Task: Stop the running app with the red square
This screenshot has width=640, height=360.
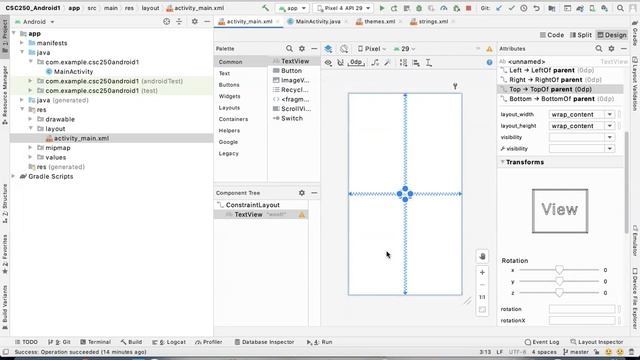Action: point(469,8)
